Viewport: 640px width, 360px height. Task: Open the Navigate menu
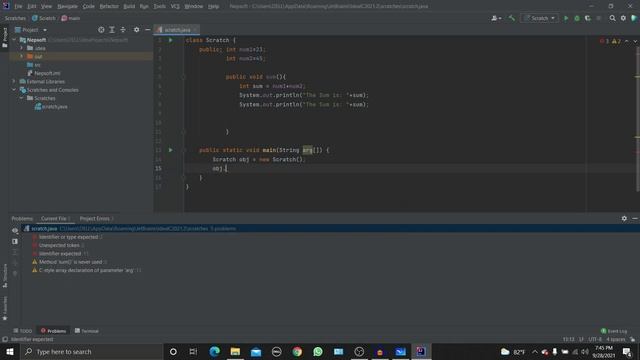(x=67, y=7)
